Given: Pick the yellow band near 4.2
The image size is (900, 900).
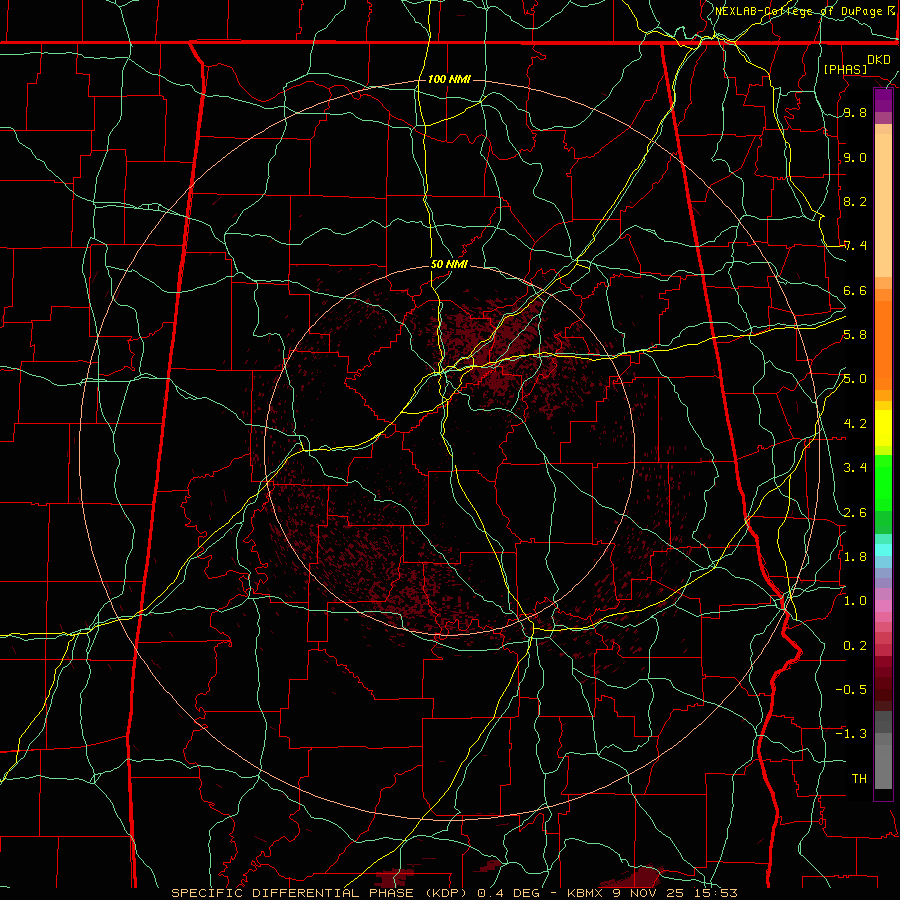Looking at the screenshot, I should coord(883,428).
